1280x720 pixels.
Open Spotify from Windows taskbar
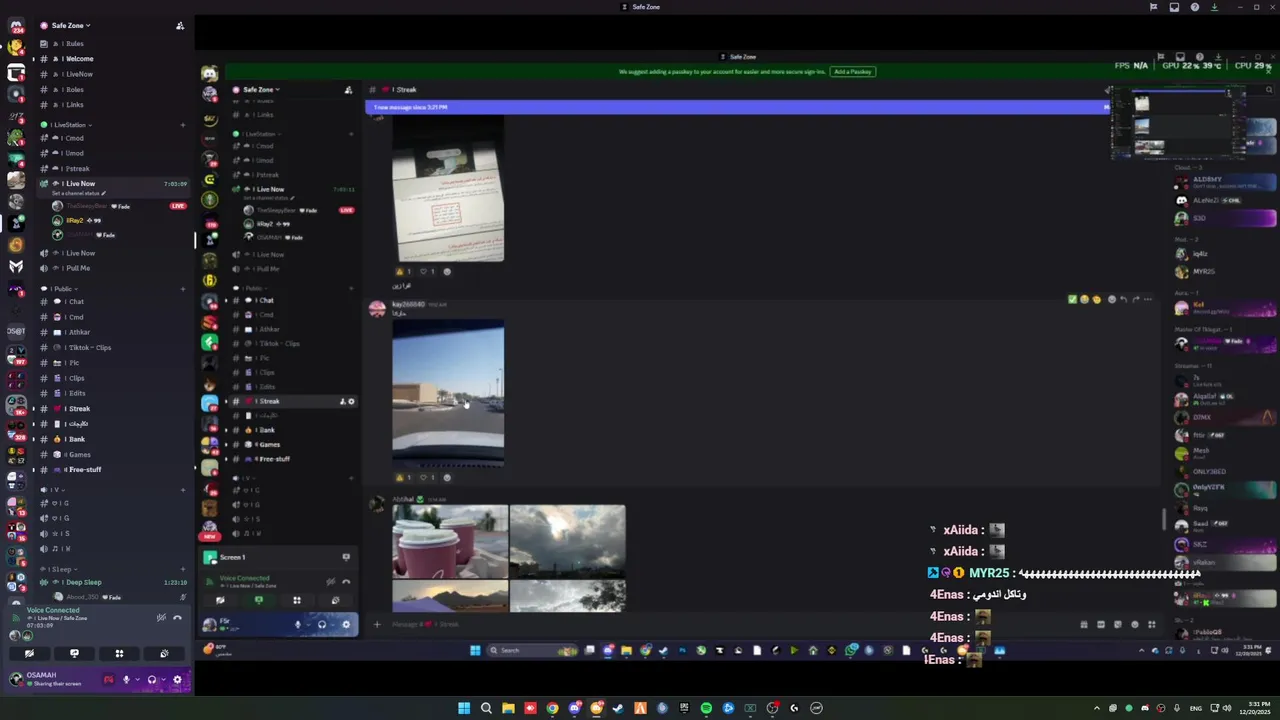(x=706, y=708)
